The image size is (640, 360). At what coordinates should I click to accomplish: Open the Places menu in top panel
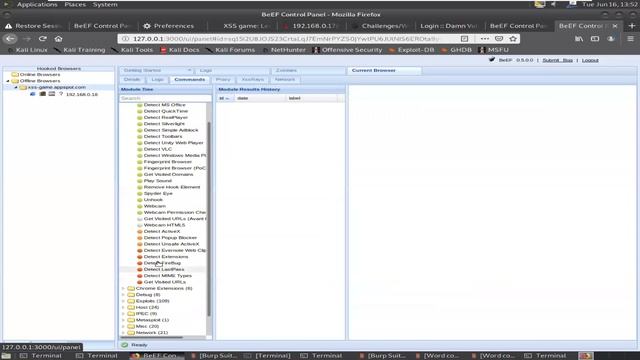tap(75, 4)
